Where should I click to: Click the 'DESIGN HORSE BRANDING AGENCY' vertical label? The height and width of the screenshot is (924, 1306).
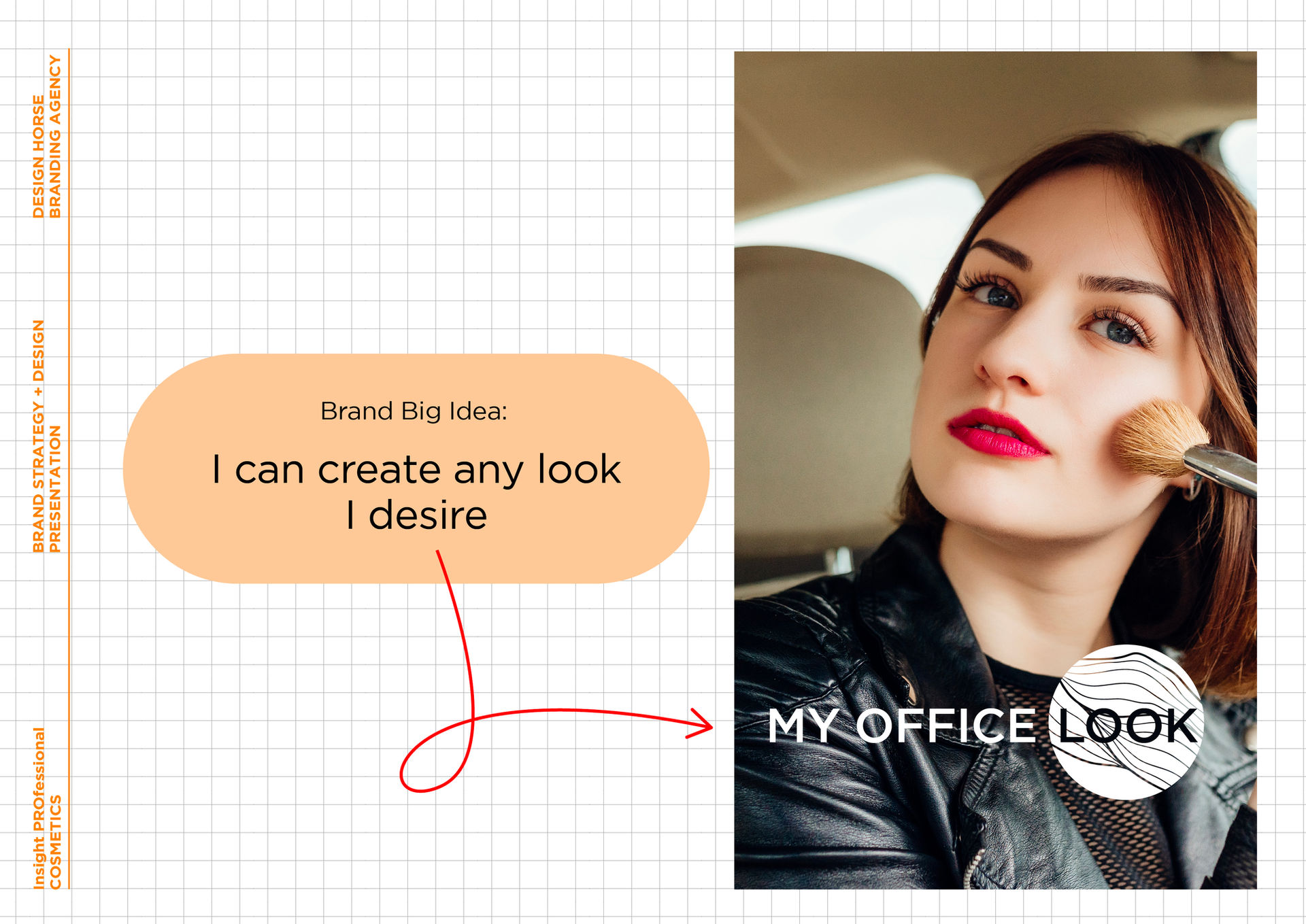pyautogui.click(x=47, y=136)
